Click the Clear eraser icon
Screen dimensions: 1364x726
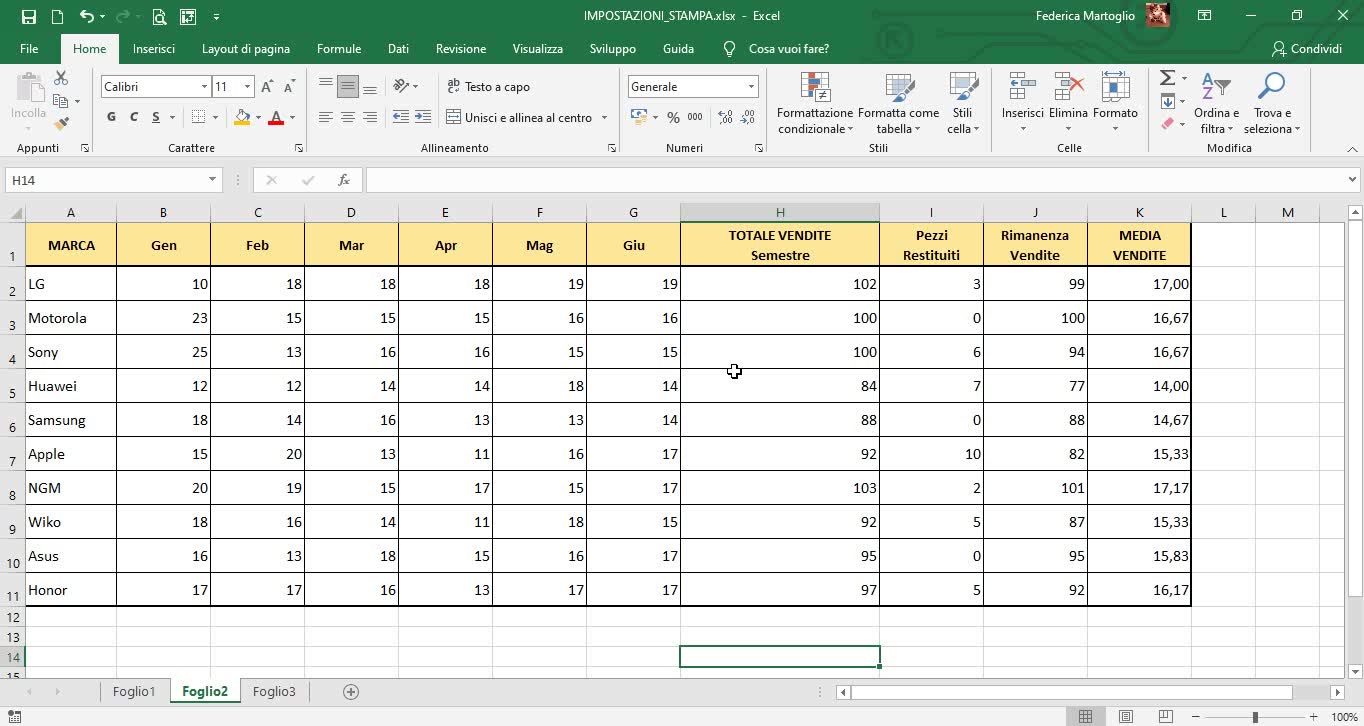pyautogui.click(x=1167, y=124)
